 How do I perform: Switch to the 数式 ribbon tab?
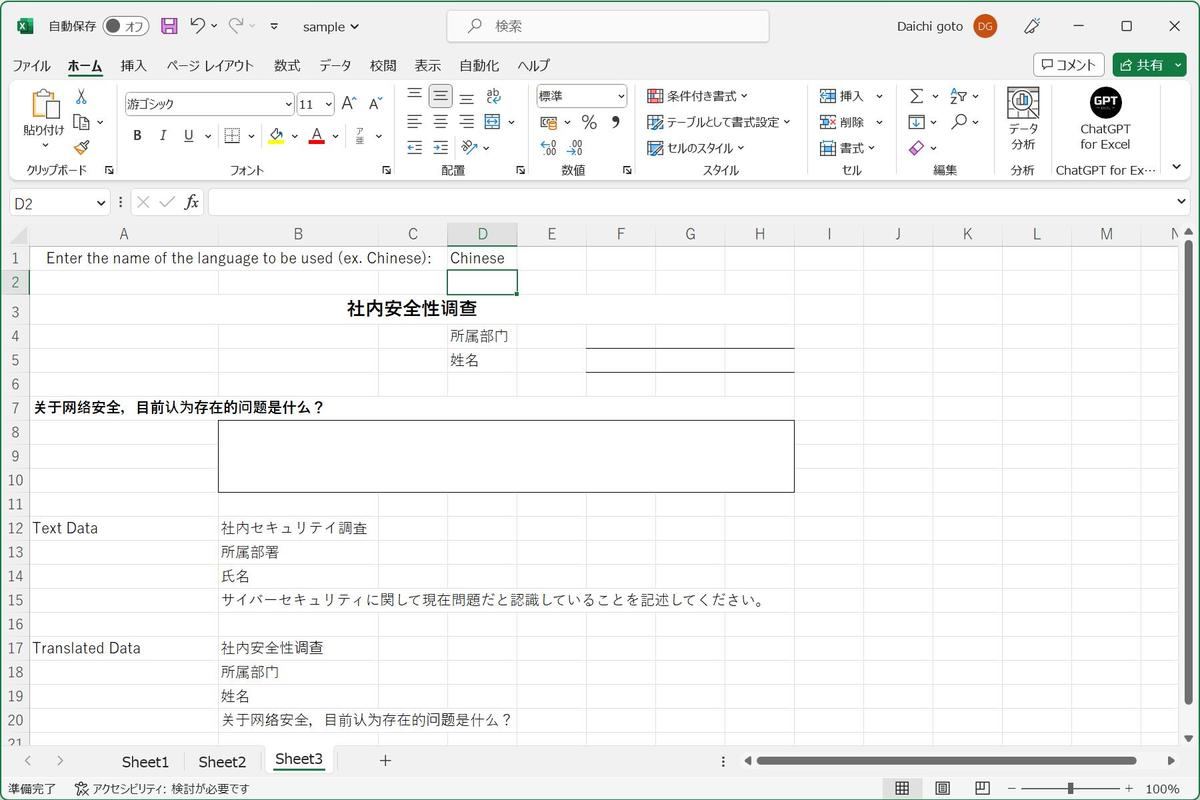pos(287,65)
